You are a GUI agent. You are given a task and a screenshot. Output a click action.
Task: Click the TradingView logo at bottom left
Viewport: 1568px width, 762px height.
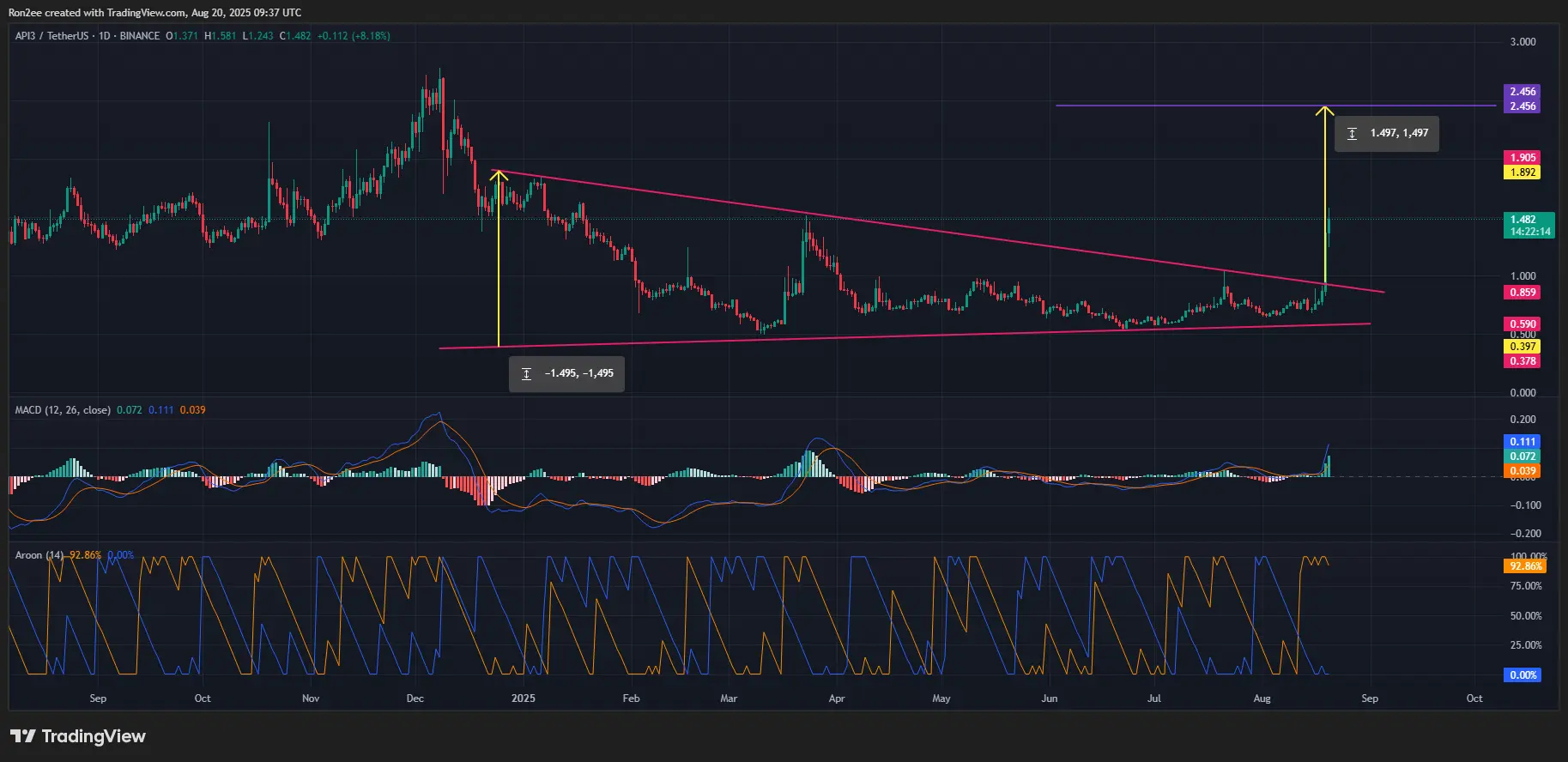78,736
